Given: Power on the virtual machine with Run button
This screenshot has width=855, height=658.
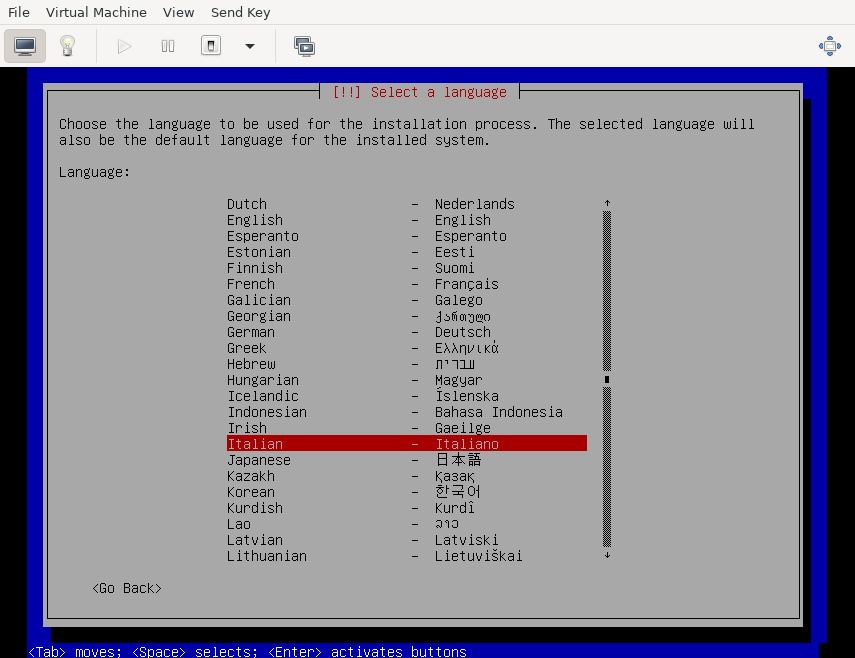Looking at the screenshot, I should tap(124, 46).
